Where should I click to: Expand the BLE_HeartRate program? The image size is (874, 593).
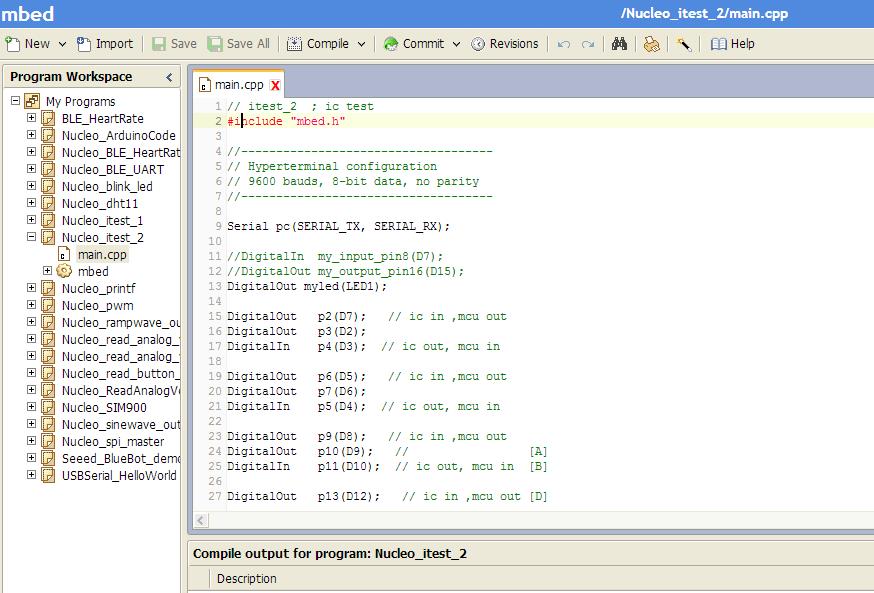click(x=32, y=118)
